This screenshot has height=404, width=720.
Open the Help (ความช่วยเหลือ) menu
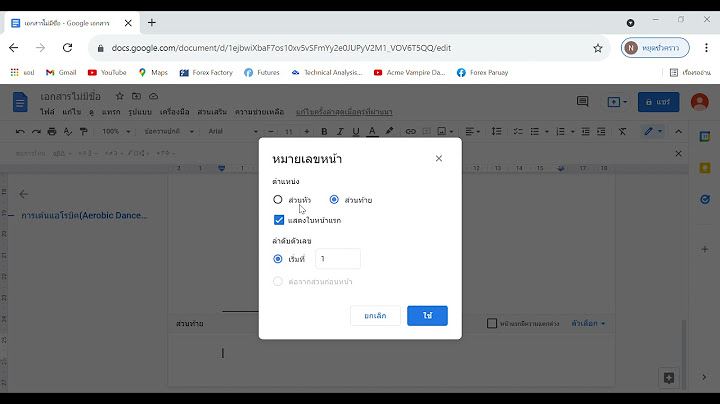pyautogui.click(x=259, y=112)
